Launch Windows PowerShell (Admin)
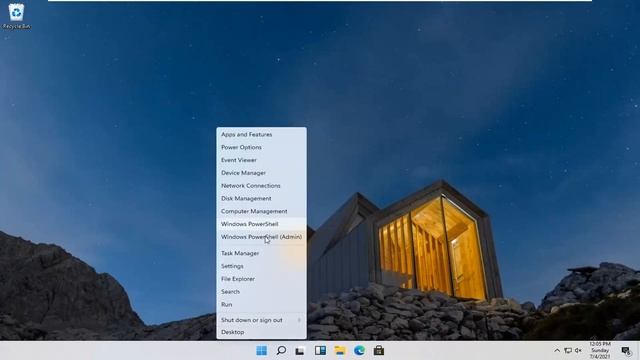This screenshot has width=640, height=360. tap(262, 237)
